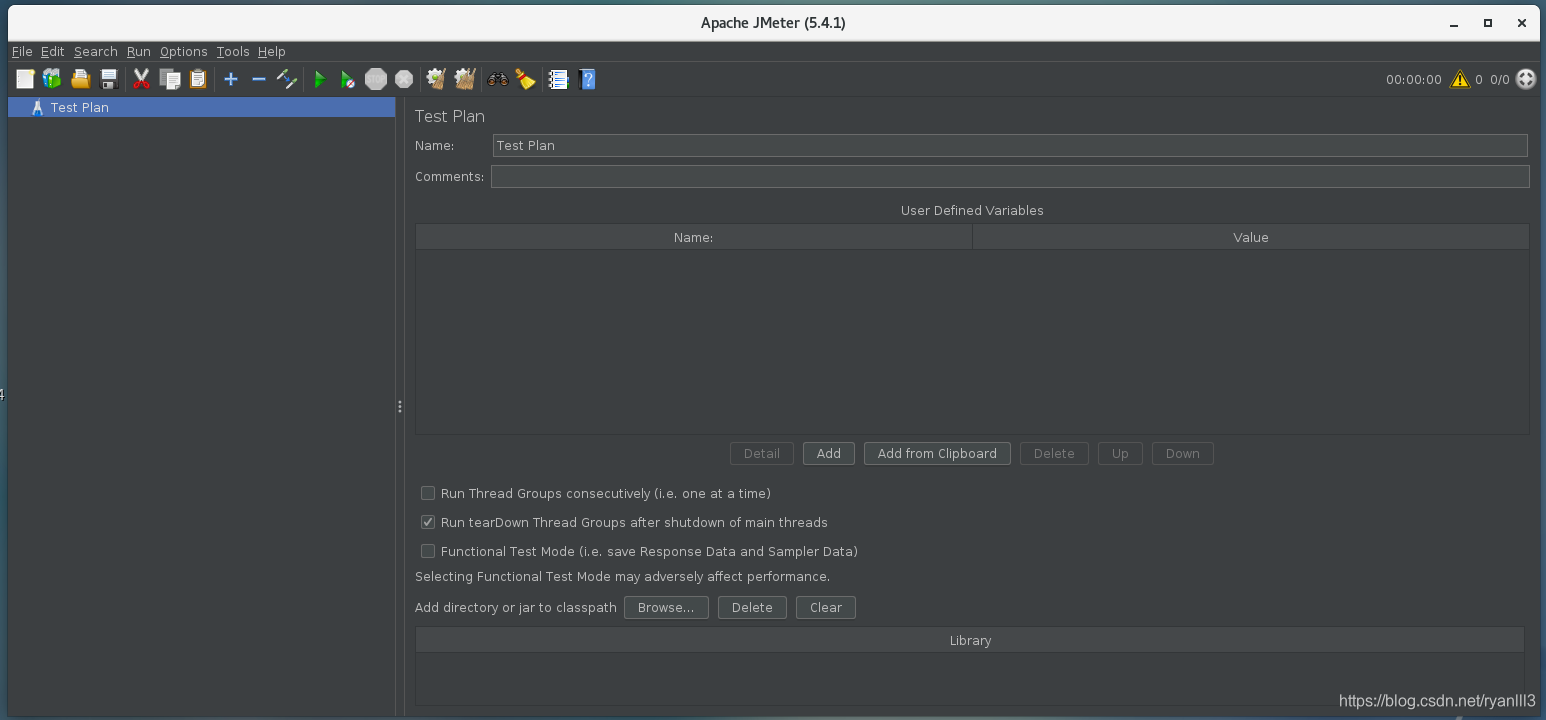Uncheck Run tearDown Thread Groups checkbox
Image resolution: width=1546 pixels, height=720 pixels.
click(428, 522)
